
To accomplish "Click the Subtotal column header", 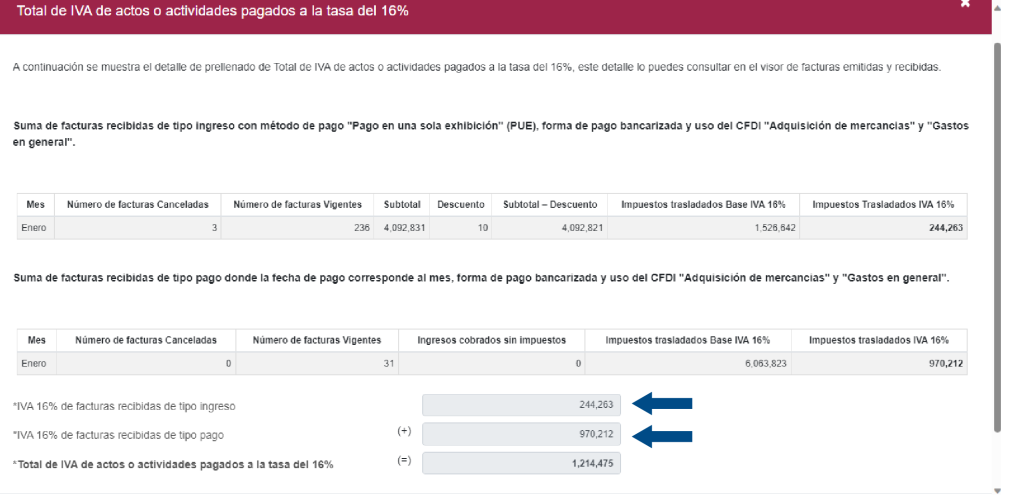I will point(402,205).
